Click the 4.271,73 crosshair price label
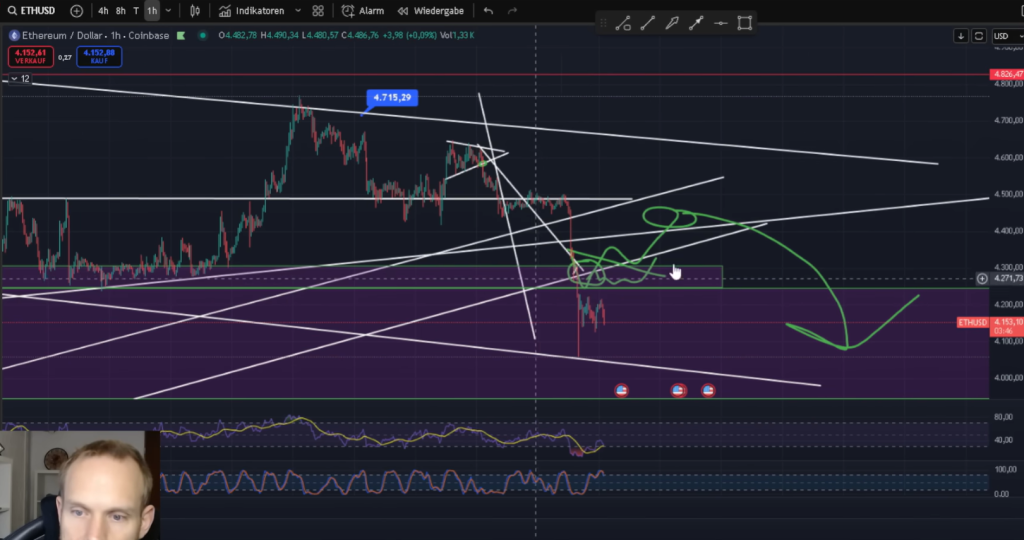1024x540 pixels. pos(1008,279)
